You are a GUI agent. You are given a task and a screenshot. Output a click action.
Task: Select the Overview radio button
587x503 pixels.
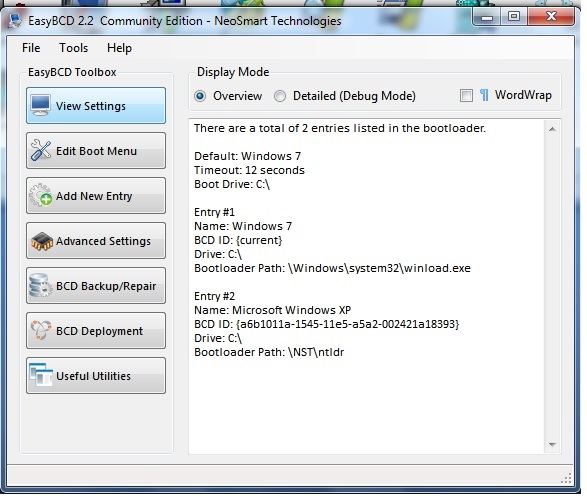[x=200, y=96]
